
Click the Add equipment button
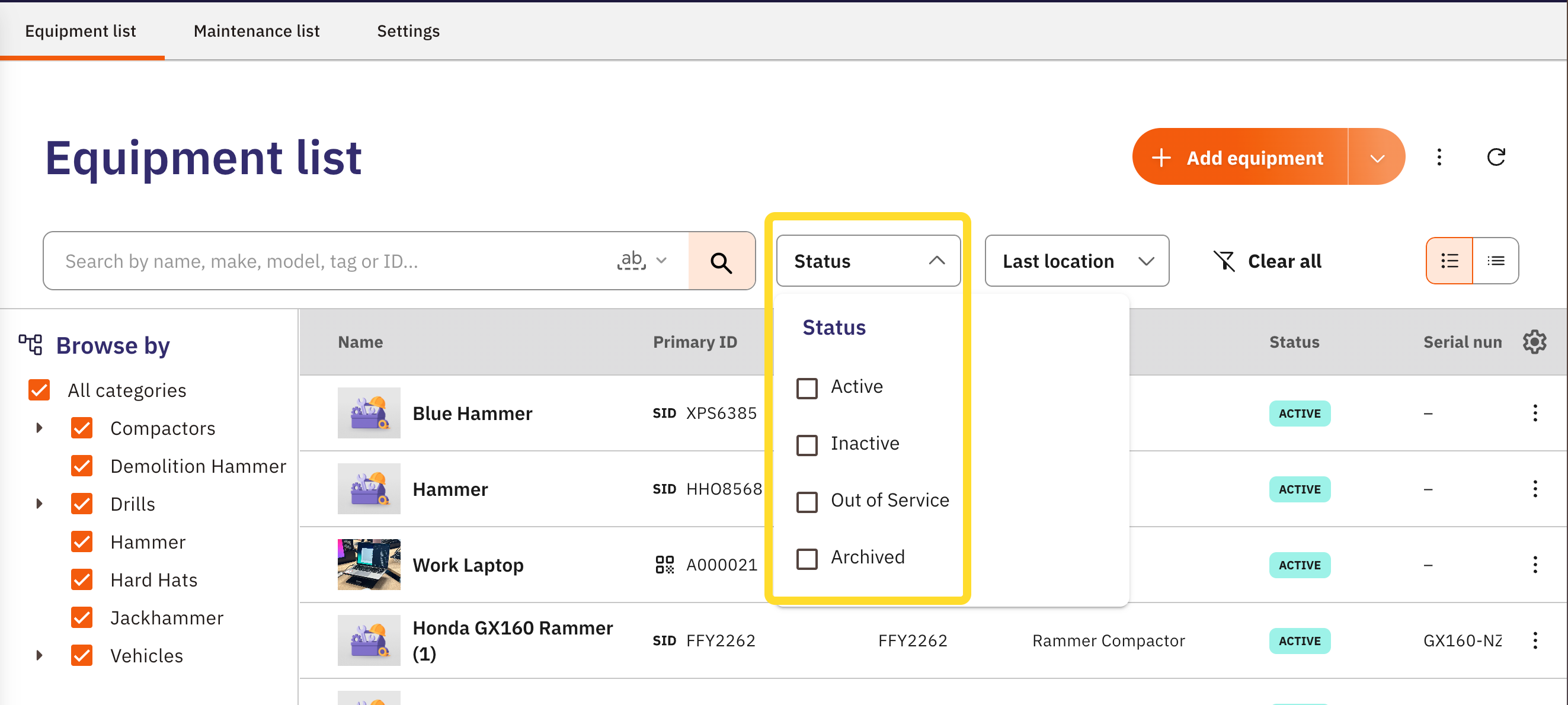[x=1239, y=158]
